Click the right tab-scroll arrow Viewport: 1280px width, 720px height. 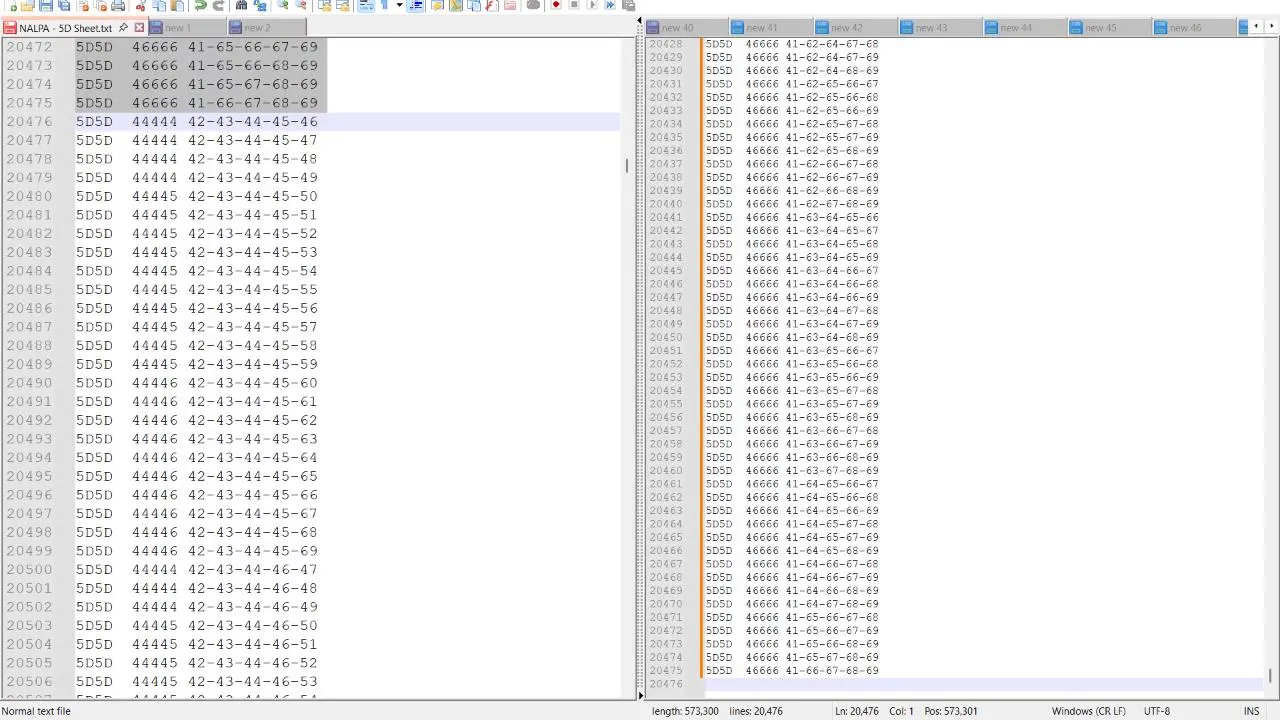point(1270,27)
